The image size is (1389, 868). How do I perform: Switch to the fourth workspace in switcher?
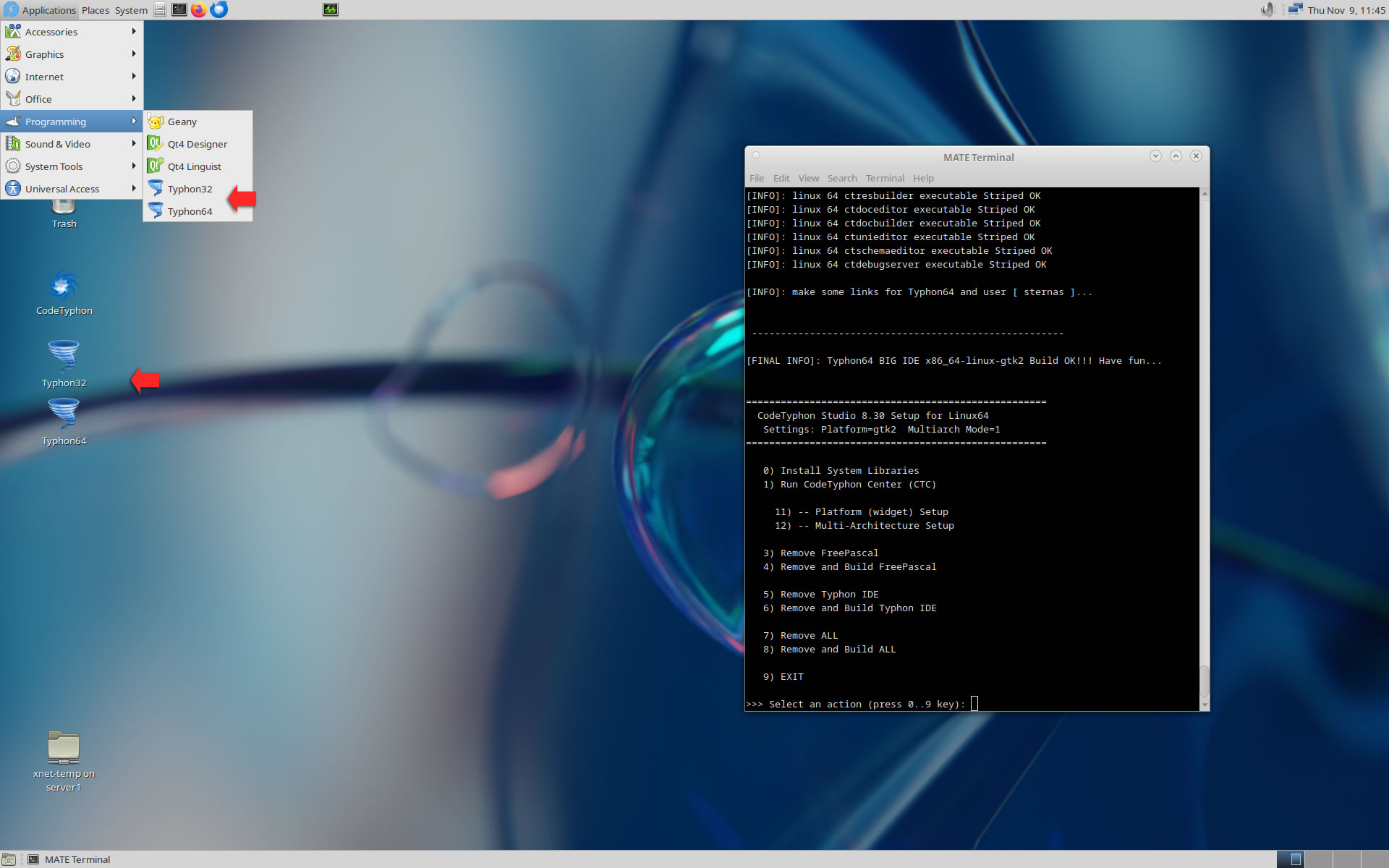pos(1374,859)
